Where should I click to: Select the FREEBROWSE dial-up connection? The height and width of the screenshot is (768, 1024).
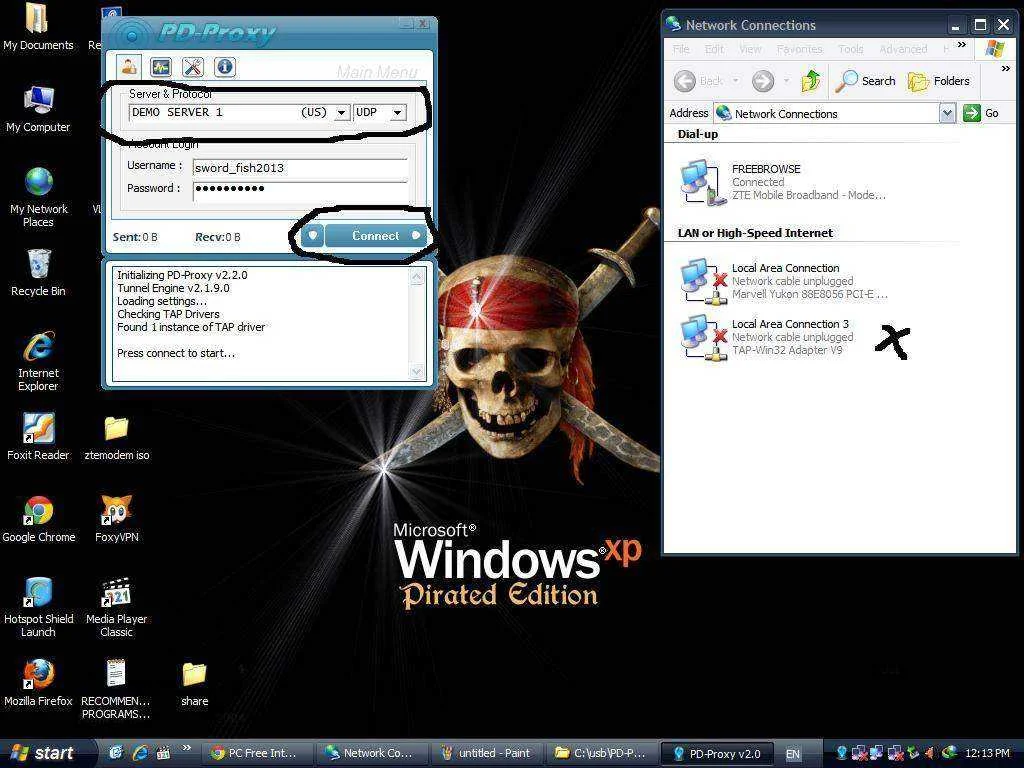(782, 182)
